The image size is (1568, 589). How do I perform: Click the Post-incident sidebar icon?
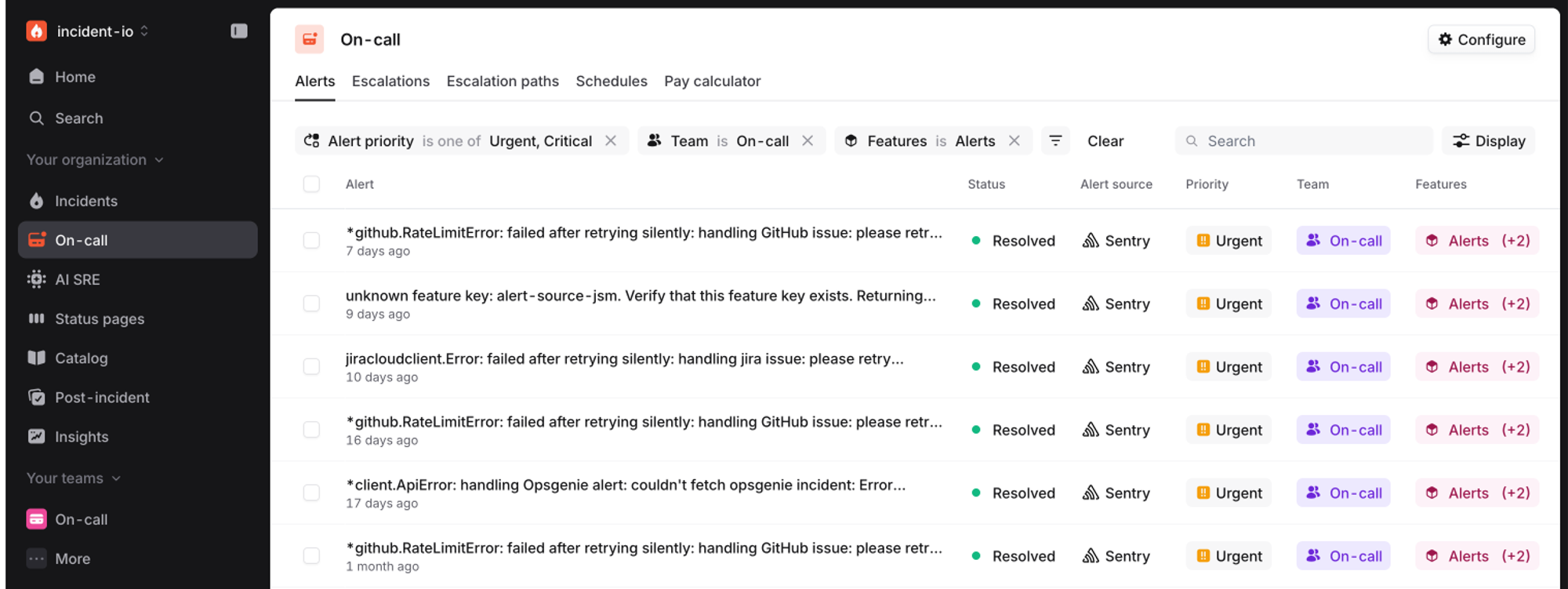[x=36, y=397]
